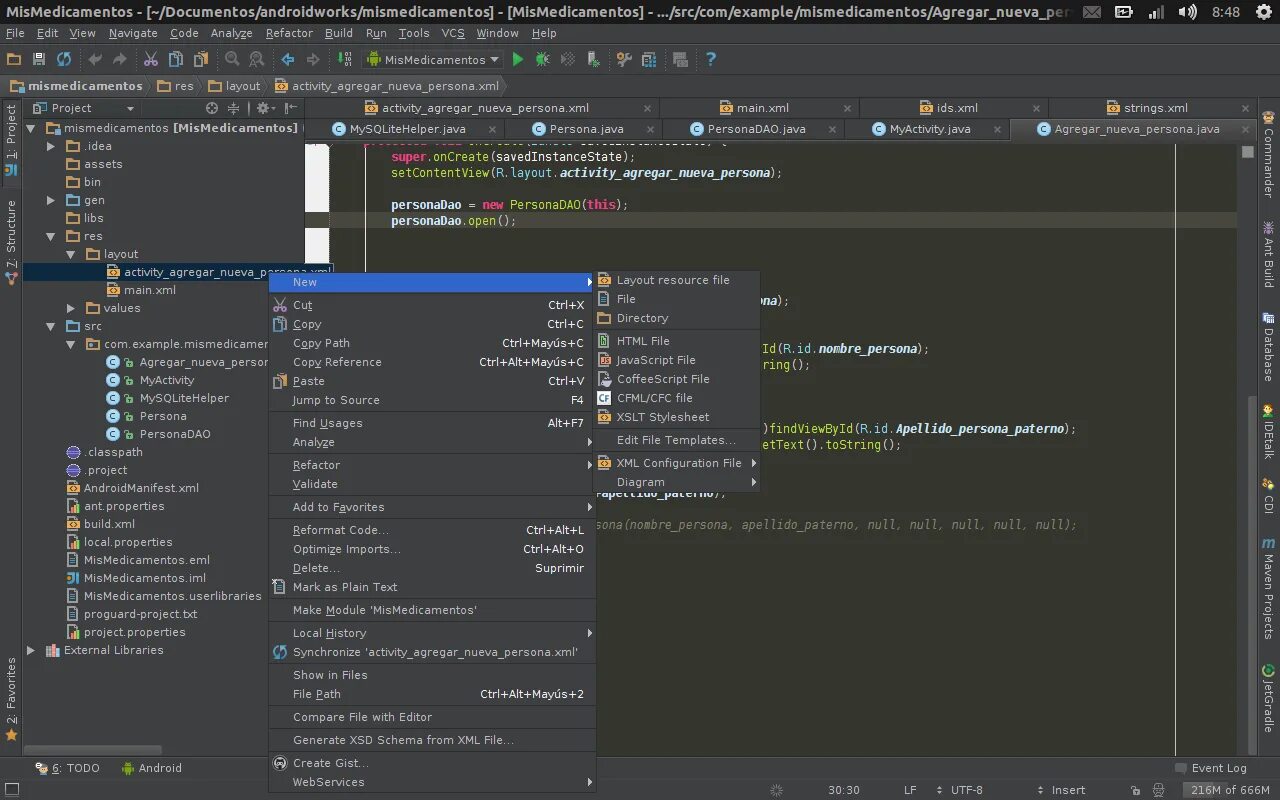Viewport: 1280px width, 800px height.
Task: Click the Help question mark icon
Action: 711,60
